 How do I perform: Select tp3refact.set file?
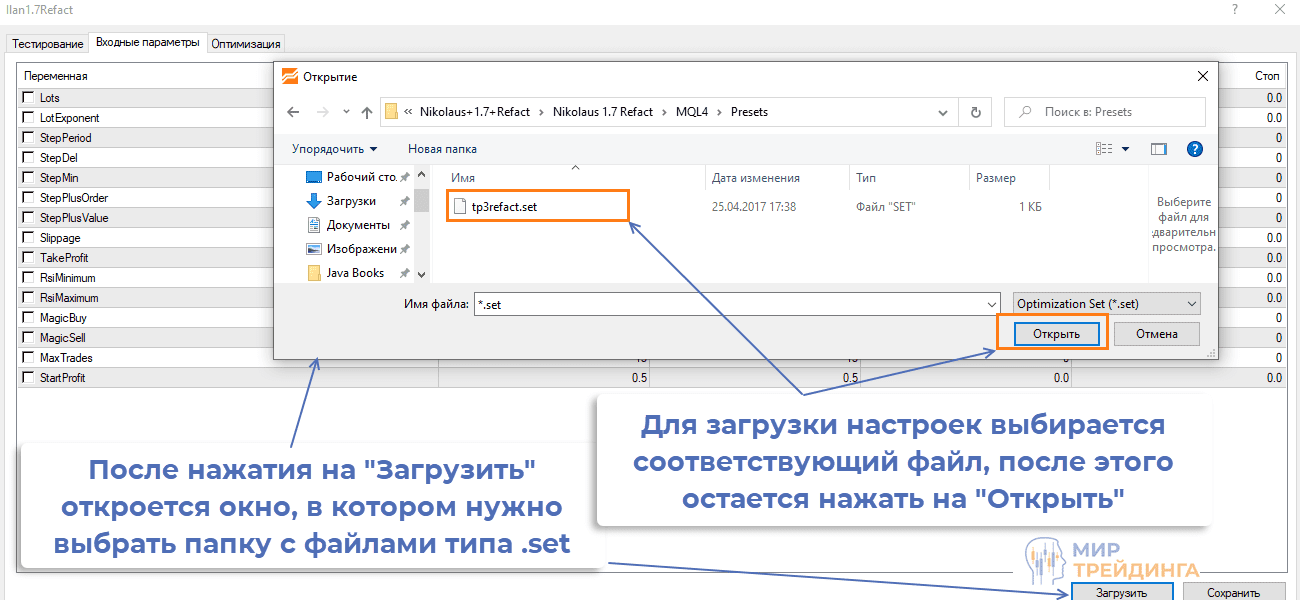coord(504,207)
